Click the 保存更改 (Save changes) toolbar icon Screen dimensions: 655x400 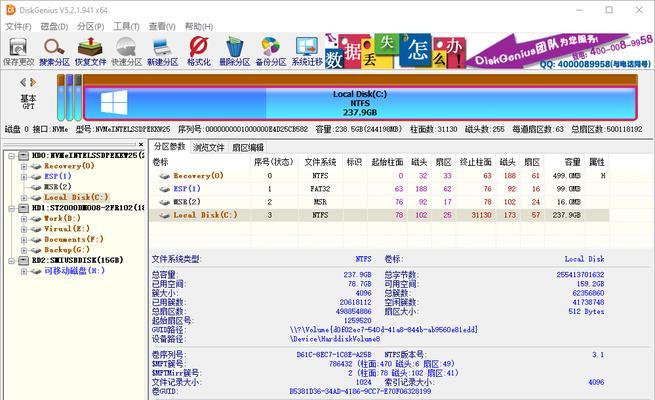click(18, 52)
